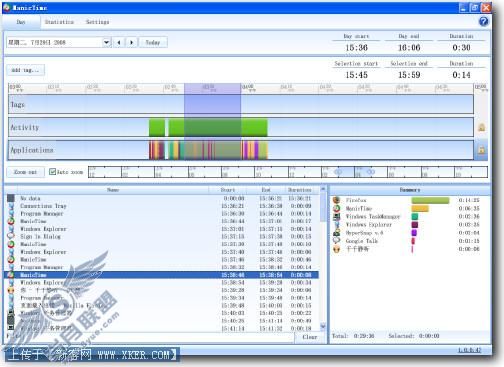Open the version number link in status bar
The width and height of the screenshot is (504, 367).
469,350
